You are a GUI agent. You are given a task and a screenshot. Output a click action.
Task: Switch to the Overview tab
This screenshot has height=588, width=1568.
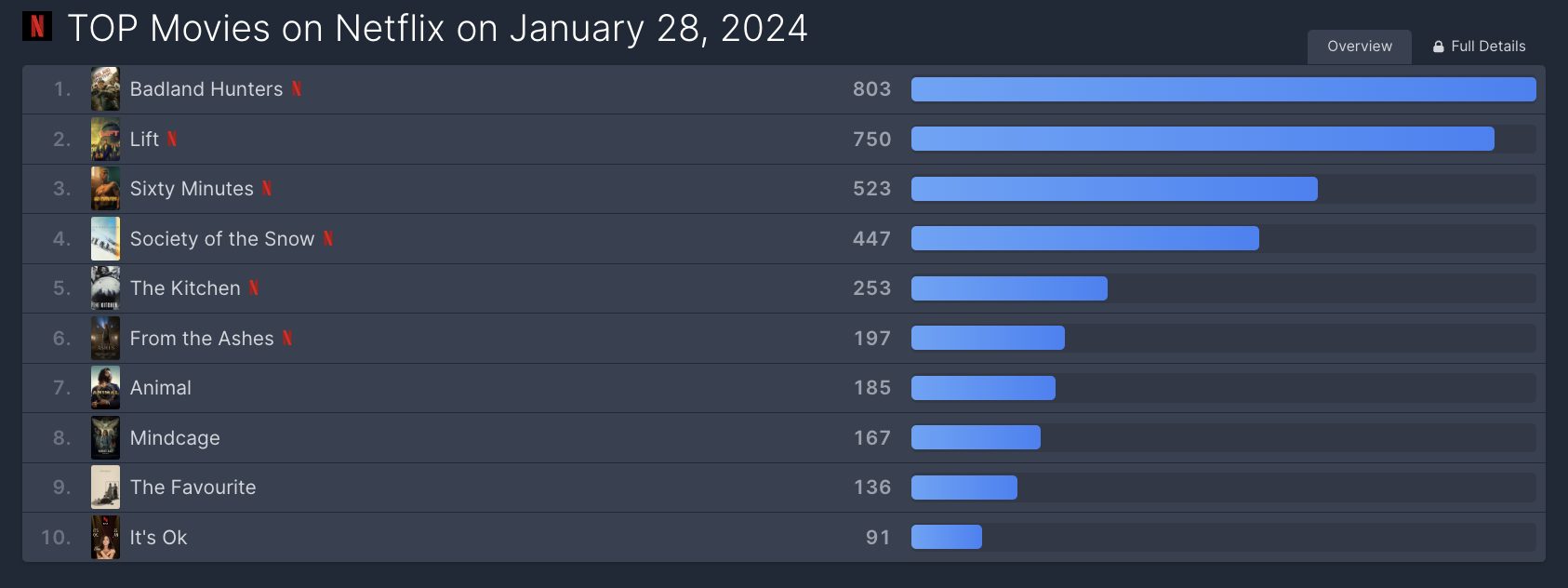[1360, 47]
